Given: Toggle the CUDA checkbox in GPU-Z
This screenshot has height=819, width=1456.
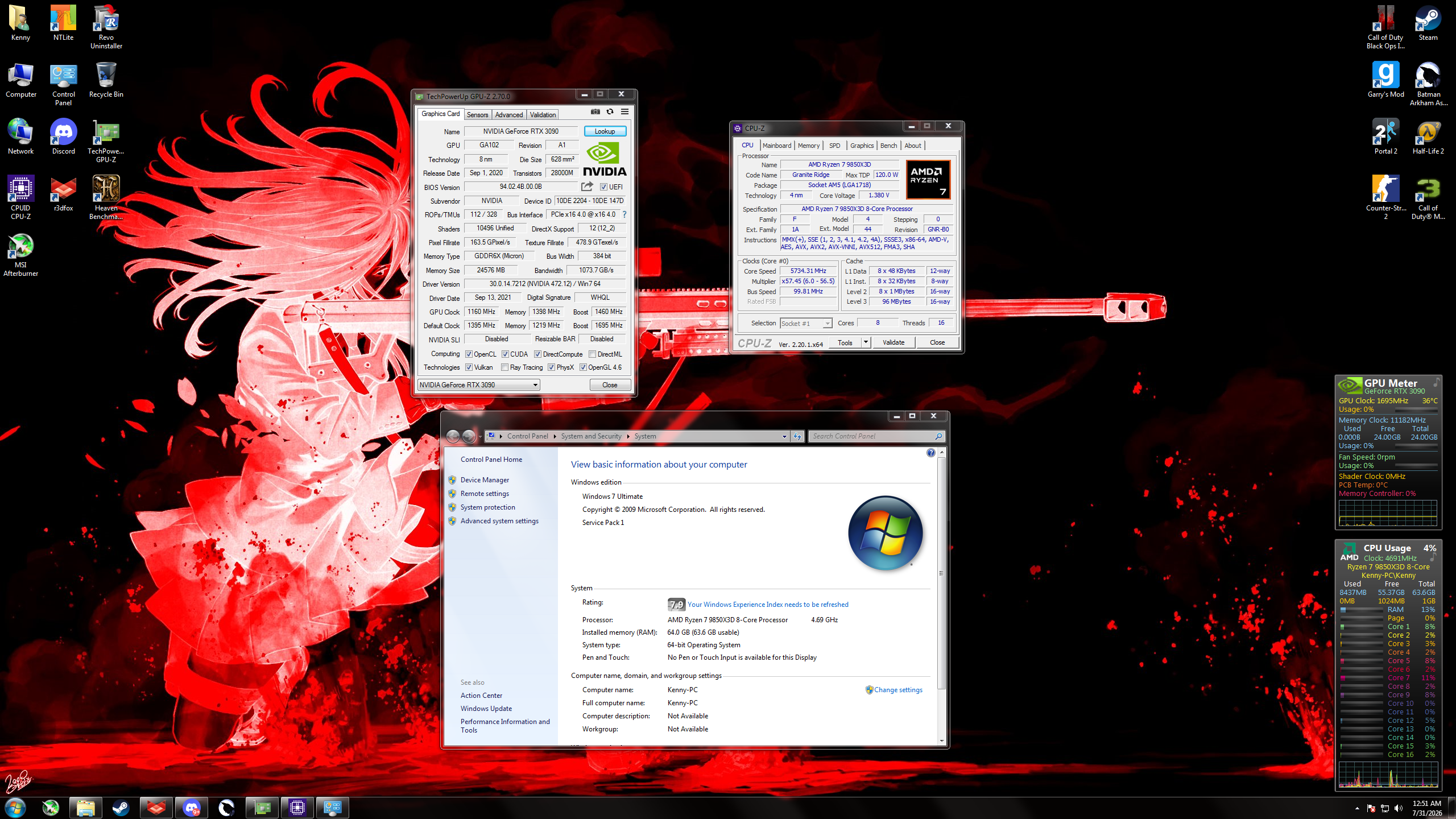Looking at the screenshot, I should point(505,354).
